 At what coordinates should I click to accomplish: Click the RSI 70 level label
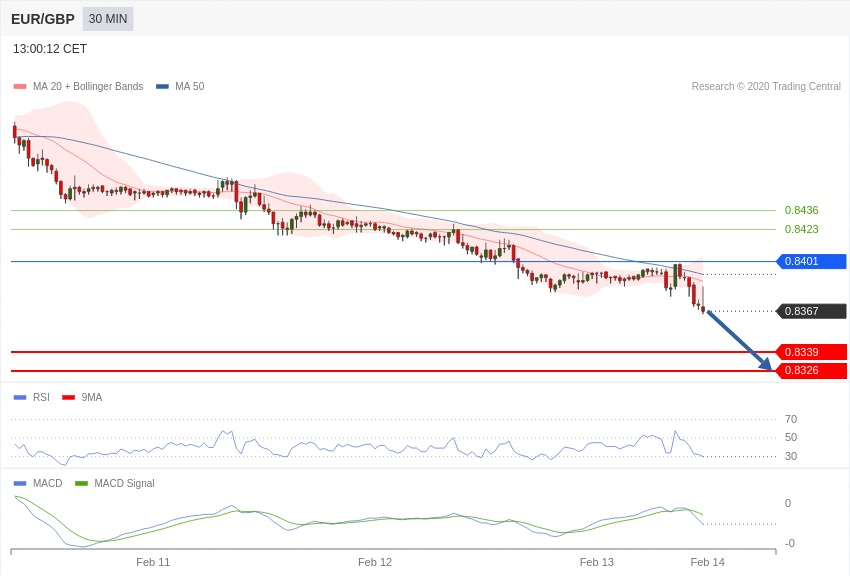(791, 419)
